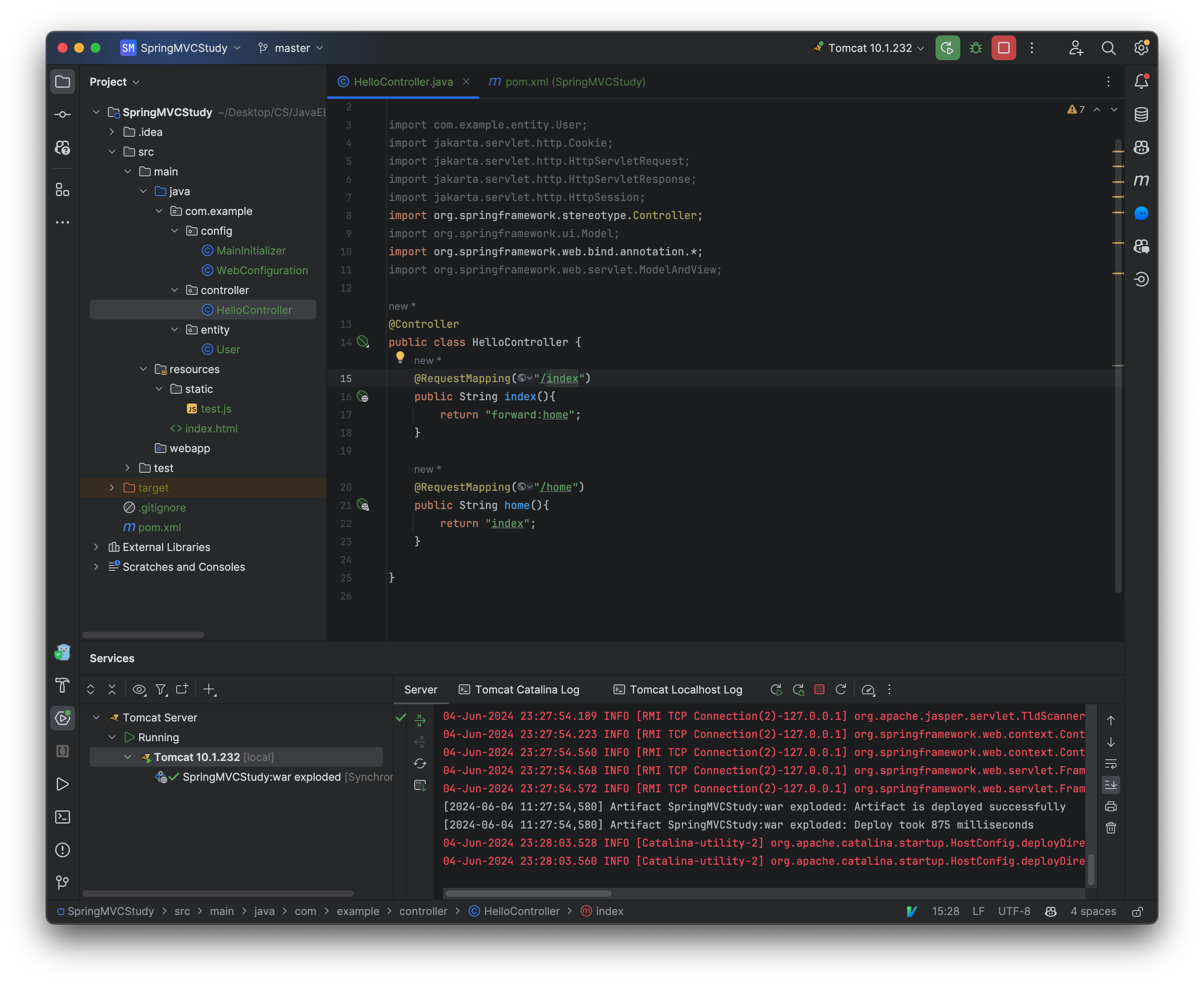Rerun the Tomcat server configuration
The height and width of the screenshot is (985, 1204).
click(947, 48)
